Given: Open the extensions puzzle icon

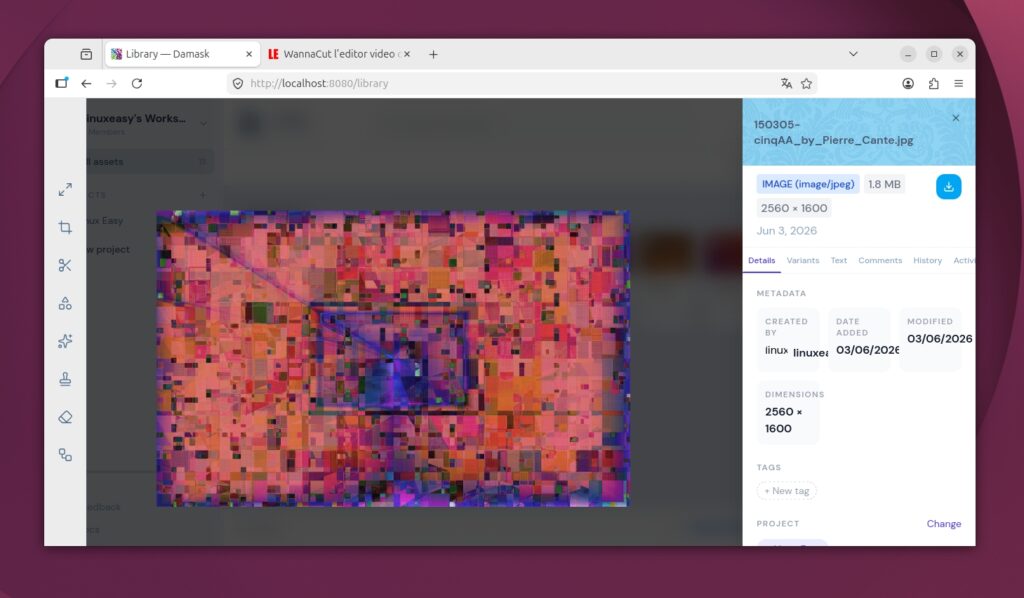Looking at the screenshot, I should (x=933, y=84).
